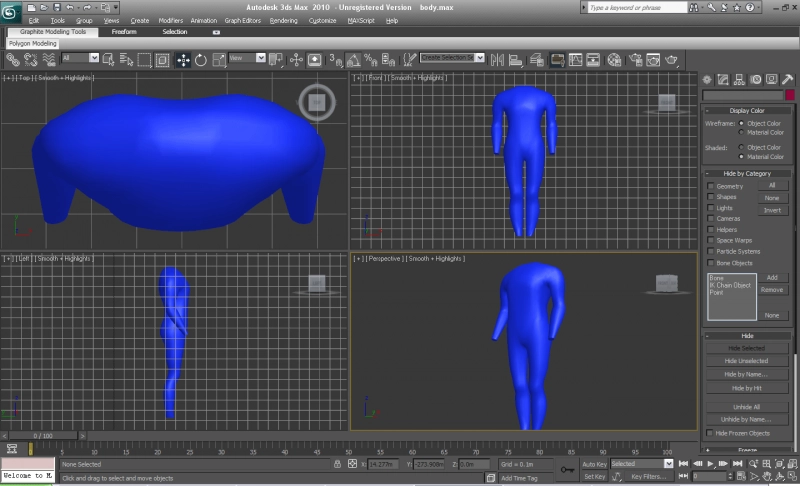Screen dimensions: 800x486
Task: Open the Motion command panel
Action: click(x=755, y=78)
